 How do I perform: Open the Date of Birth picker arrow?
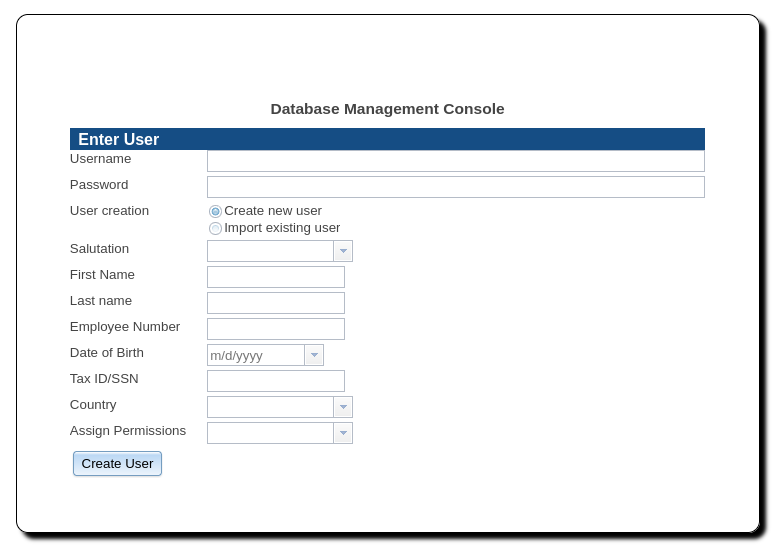tap(314, 355)
